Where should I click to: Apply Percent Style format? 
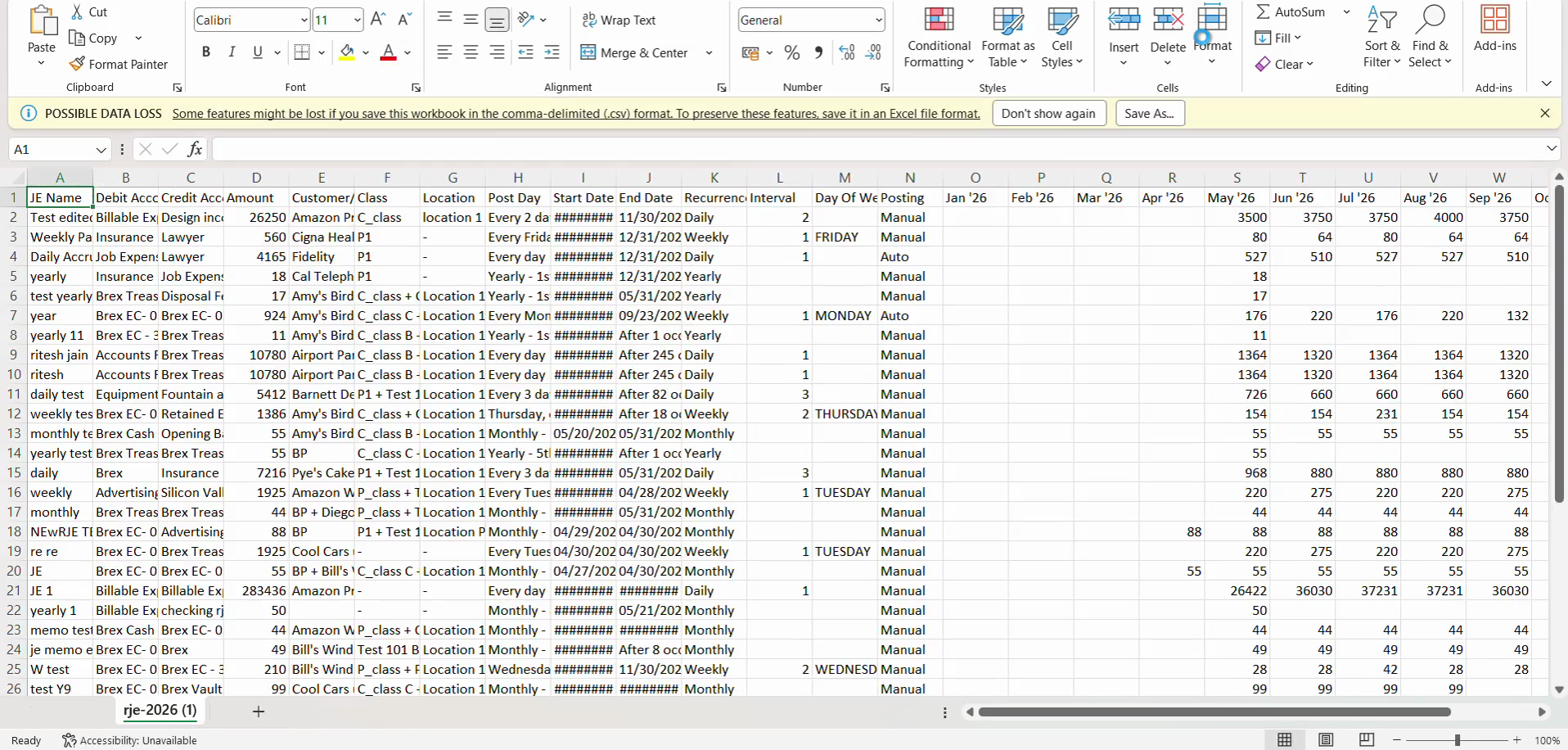pos(792,52)
